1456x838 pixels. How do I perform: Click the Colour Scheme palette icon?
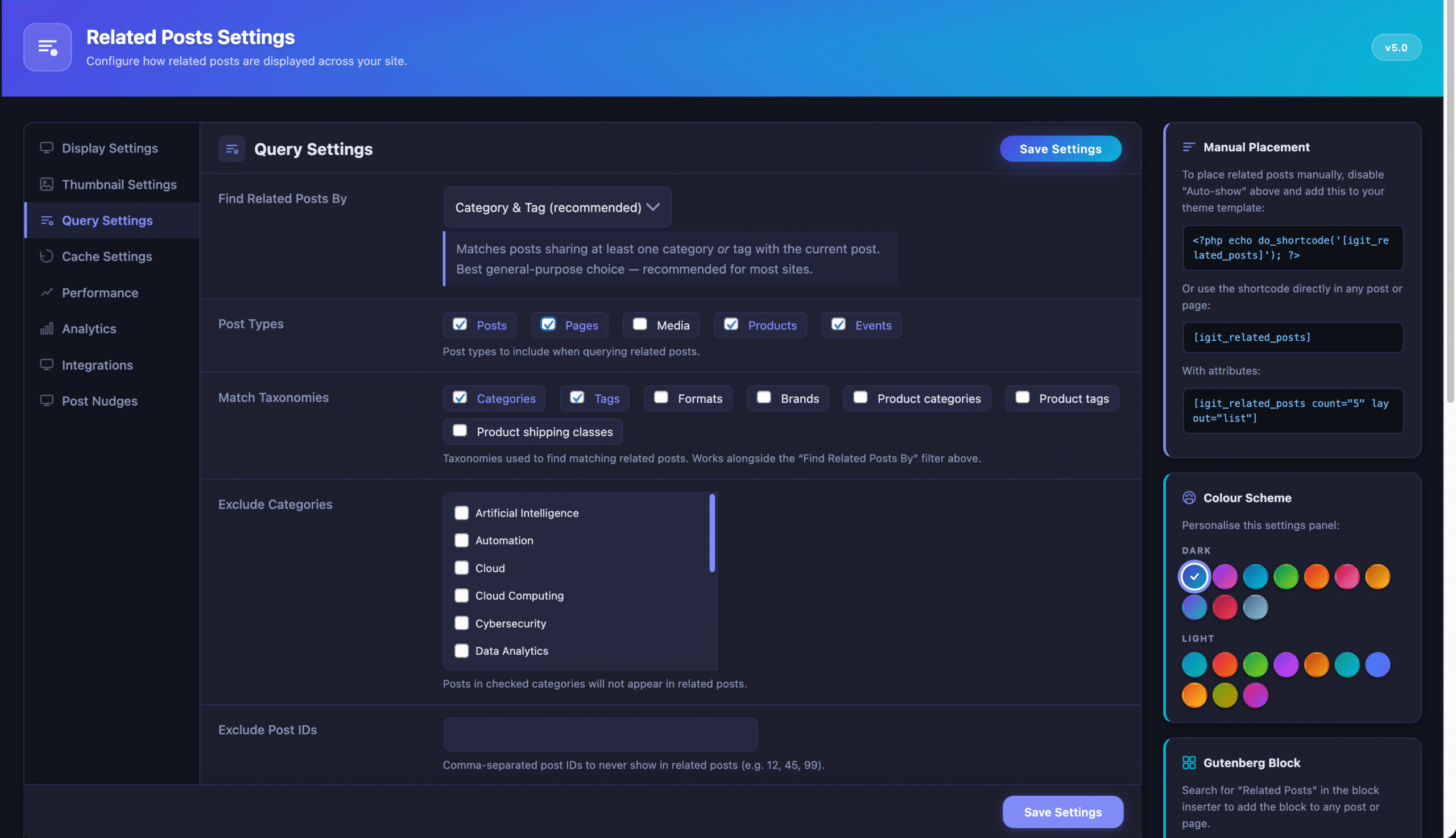(x=1189, y=498)
